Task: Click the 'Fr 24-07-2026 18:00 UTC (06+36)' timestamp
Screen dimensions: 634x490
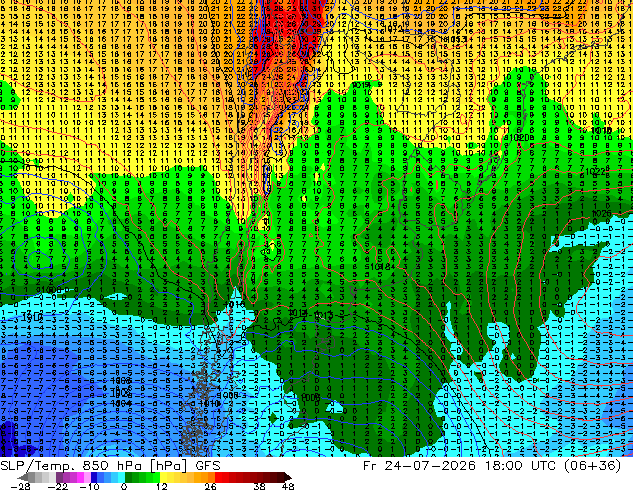Action: (x=492, y=466)
